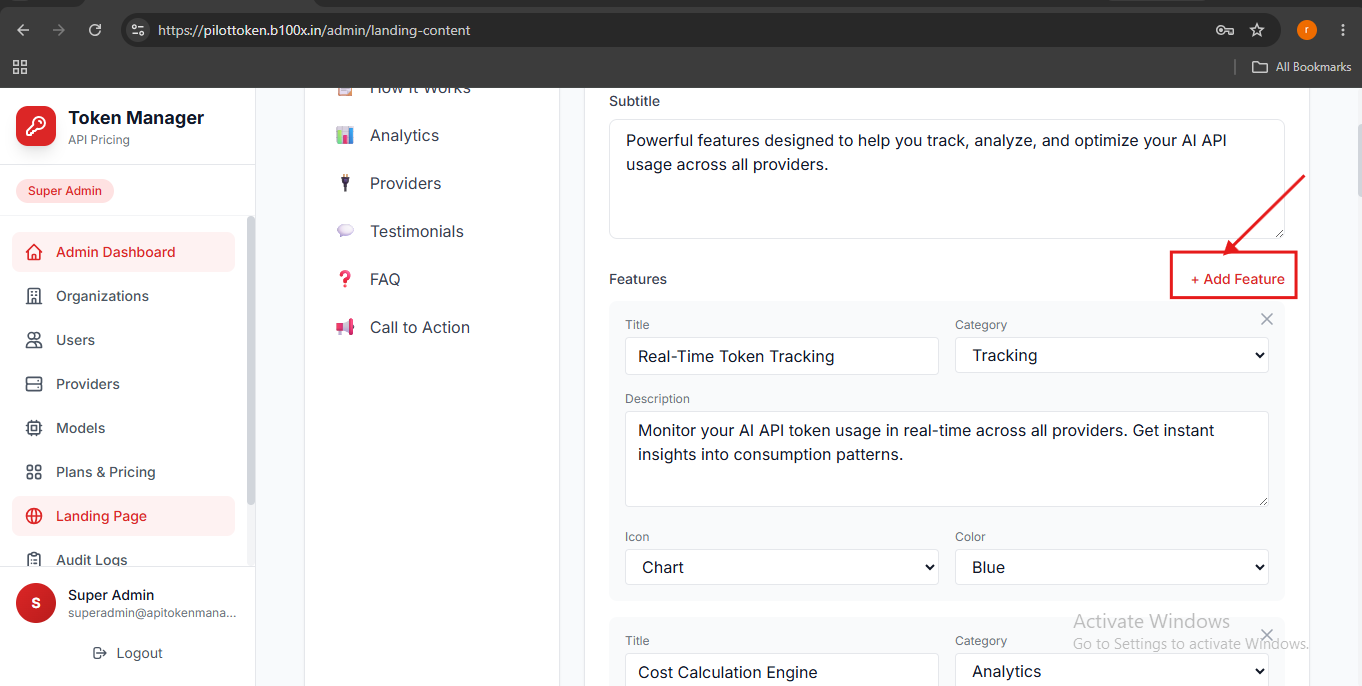
Task: Click the Providers server icon
Action: (34, 384)
